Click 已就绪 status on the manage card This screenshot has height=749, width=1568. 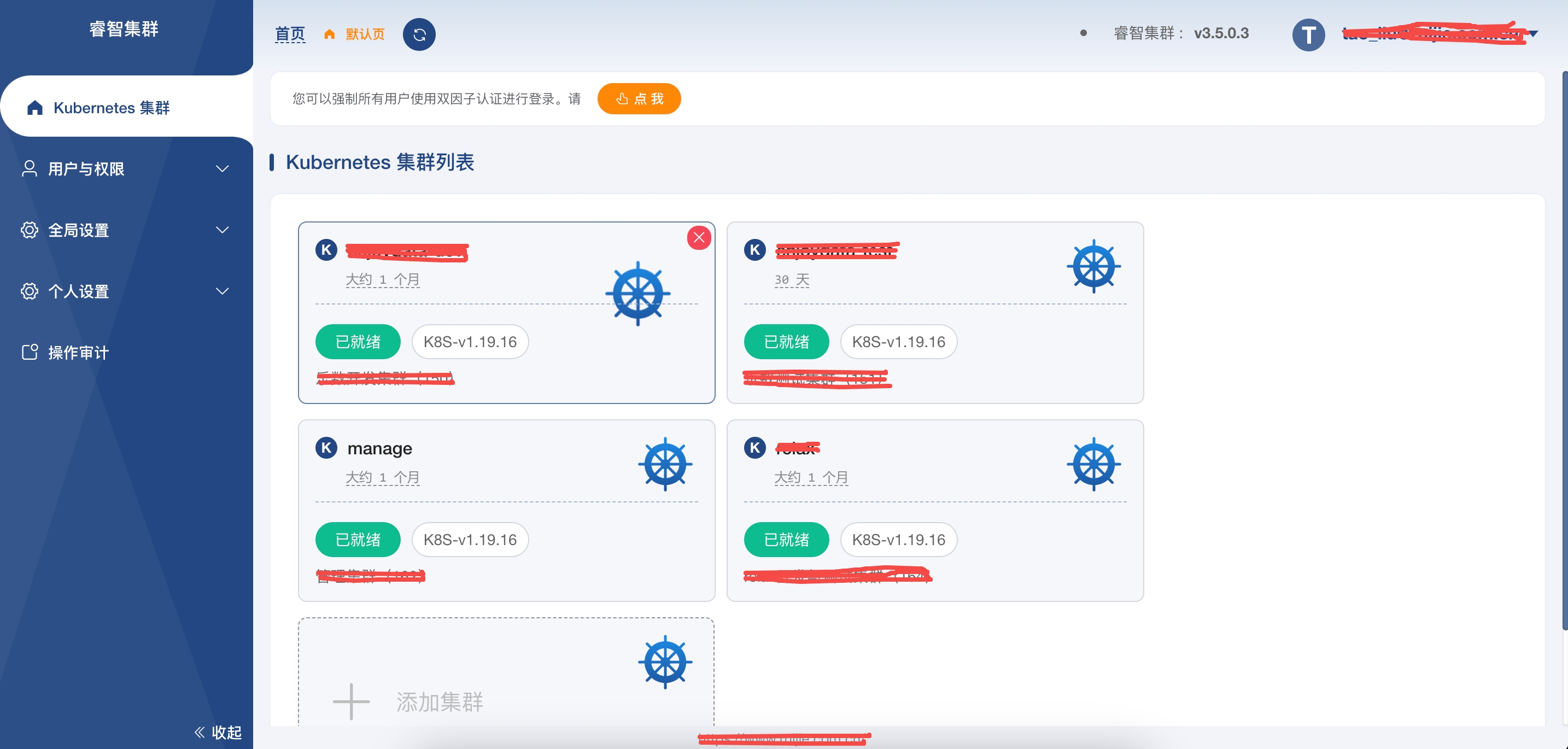(358, 540)
